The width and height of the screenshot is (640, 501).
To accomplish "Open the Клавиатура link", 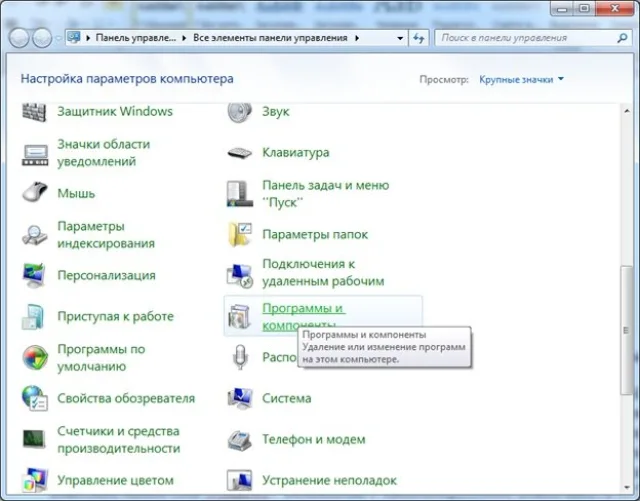I will [x=296, y=153].
